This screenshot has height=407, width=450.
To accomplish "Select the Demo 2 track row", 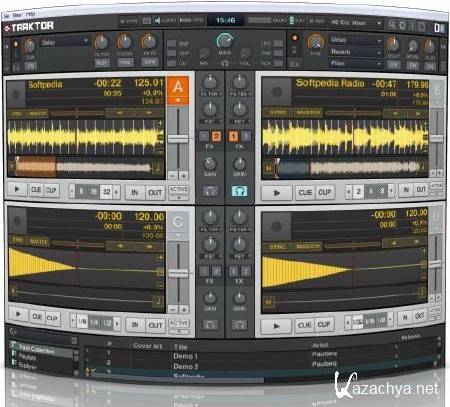I will coord(260,365).
